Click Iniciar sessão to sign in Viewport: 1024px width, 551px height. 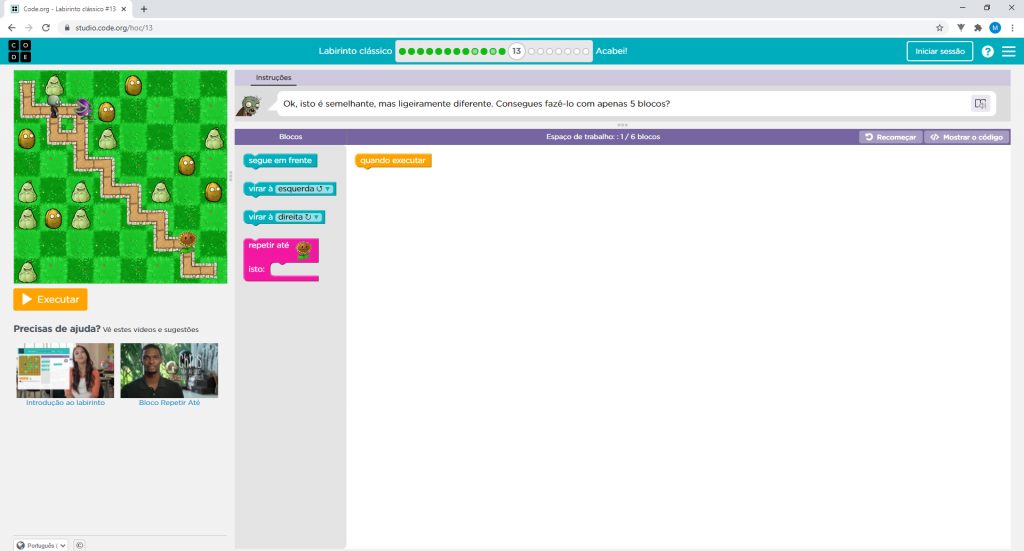pos(940,51)
